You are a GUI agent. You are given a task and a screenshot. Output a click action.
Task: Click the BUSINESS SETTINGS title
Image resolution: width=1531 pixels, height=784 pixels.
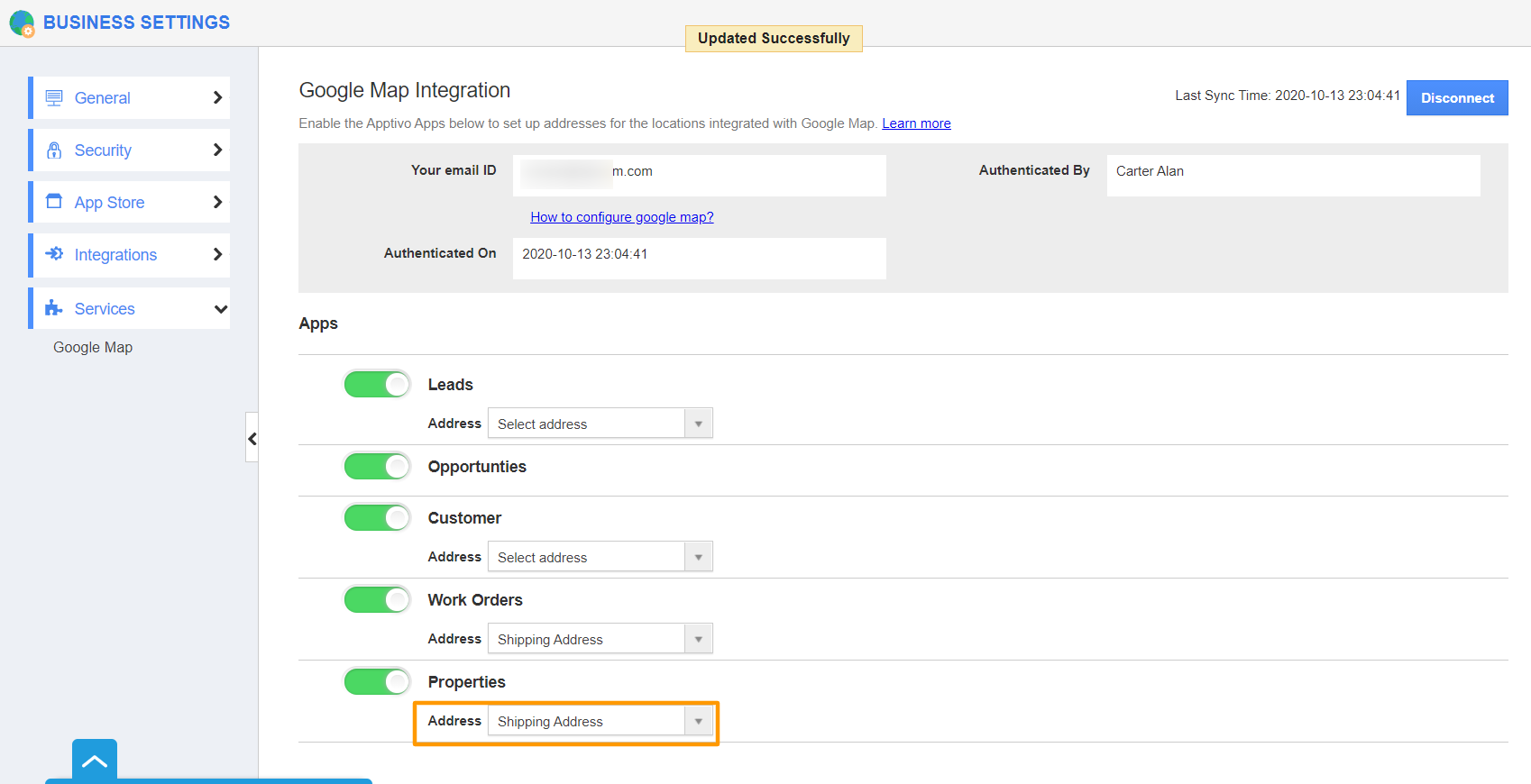click(x=137, y=23)
